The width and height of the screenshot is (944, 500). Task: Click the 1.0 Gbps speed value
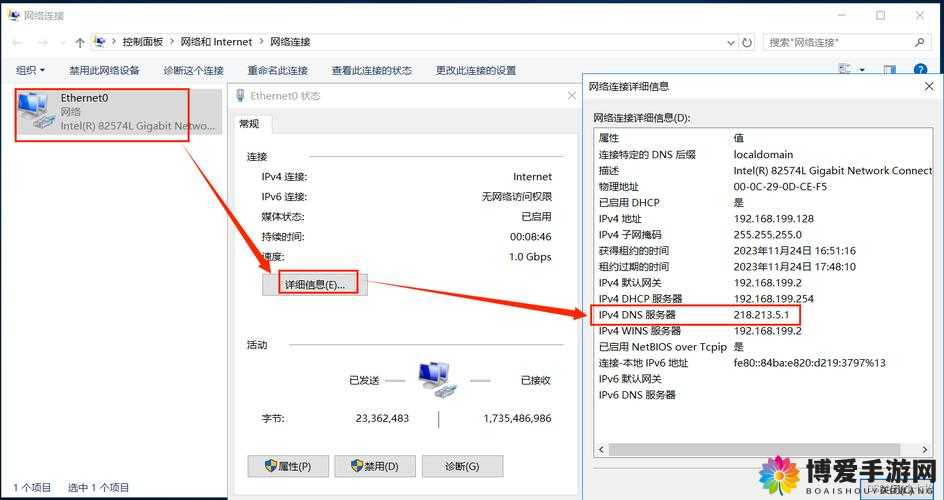pyautogui.click(x=530, y=257)
